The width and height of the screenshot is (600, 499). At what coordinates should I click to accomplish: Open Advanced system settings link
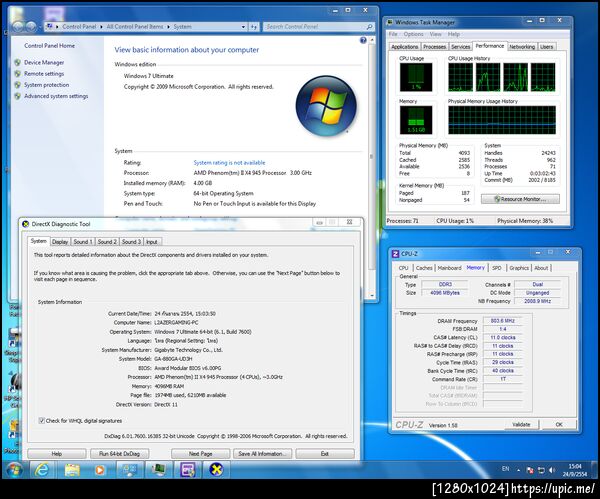(x=56, y=96)
